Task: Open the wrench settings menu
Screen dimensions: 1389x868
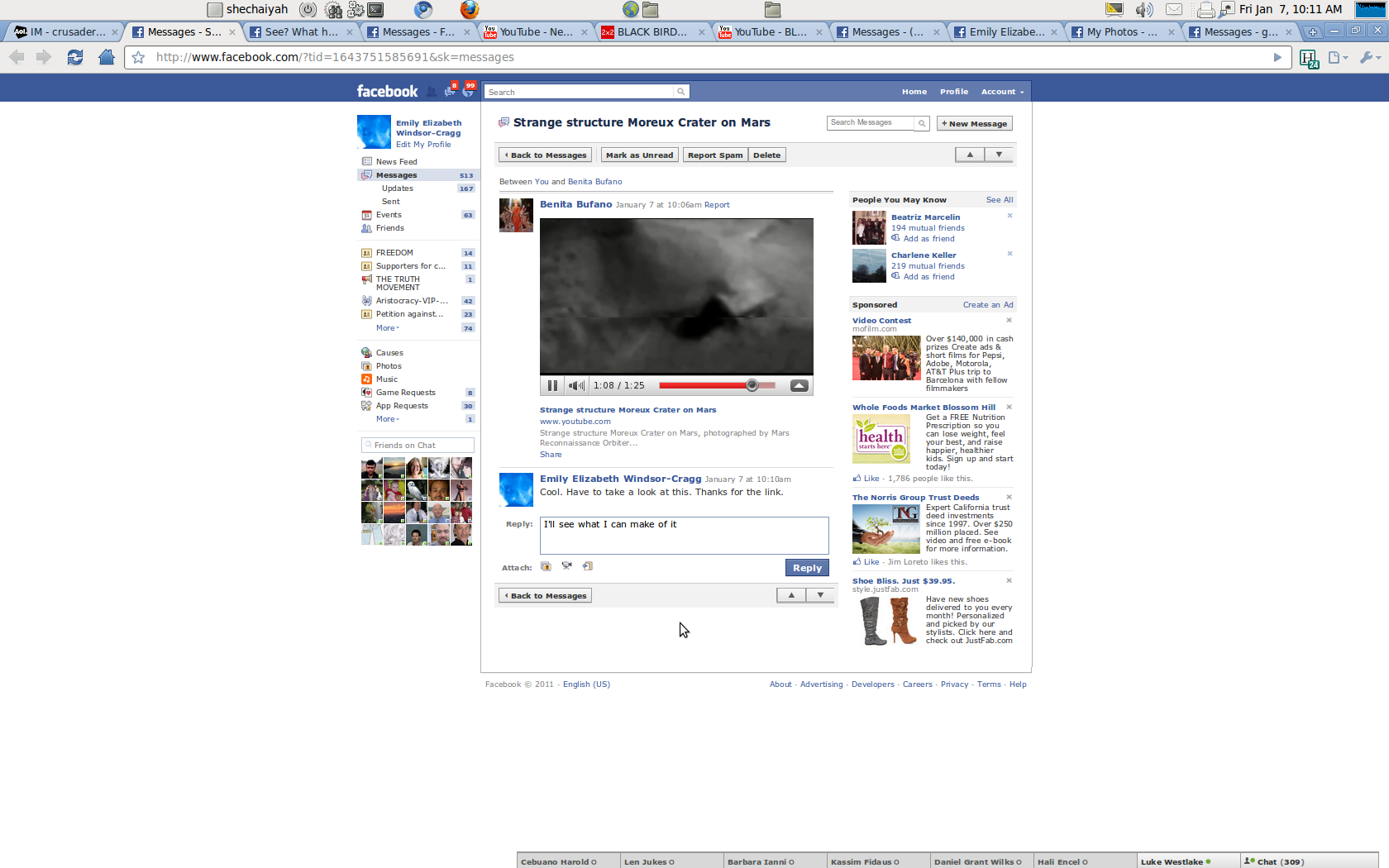Action: coord(1370,57)
